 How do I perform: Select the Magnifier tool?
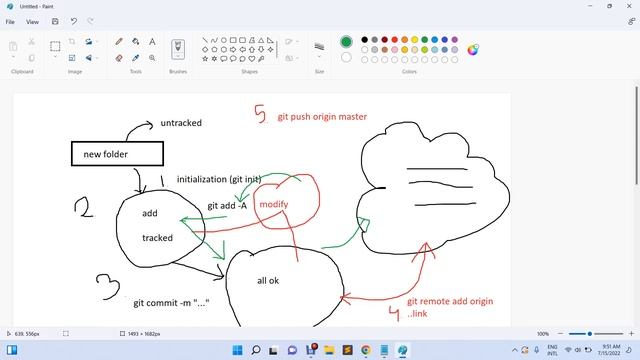152,58
